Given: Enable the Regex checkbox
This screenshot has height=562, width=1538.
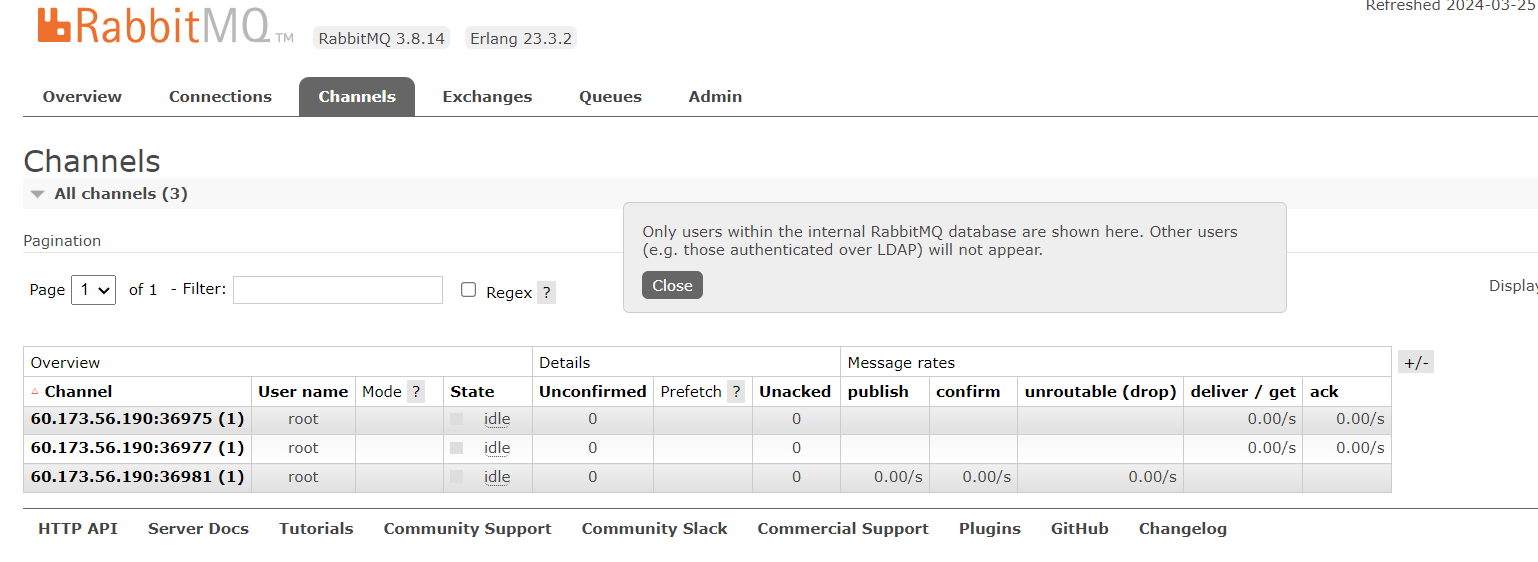Looking at the screenshot, I should point(468,290).
